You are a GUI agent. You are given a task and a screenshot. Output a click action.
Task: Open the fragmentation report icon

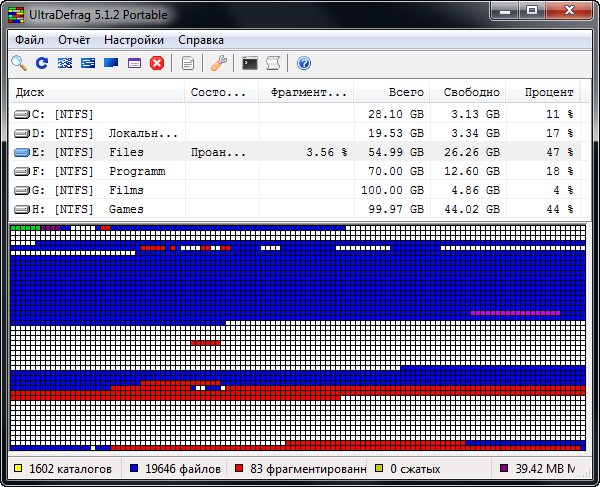[188, 63]
